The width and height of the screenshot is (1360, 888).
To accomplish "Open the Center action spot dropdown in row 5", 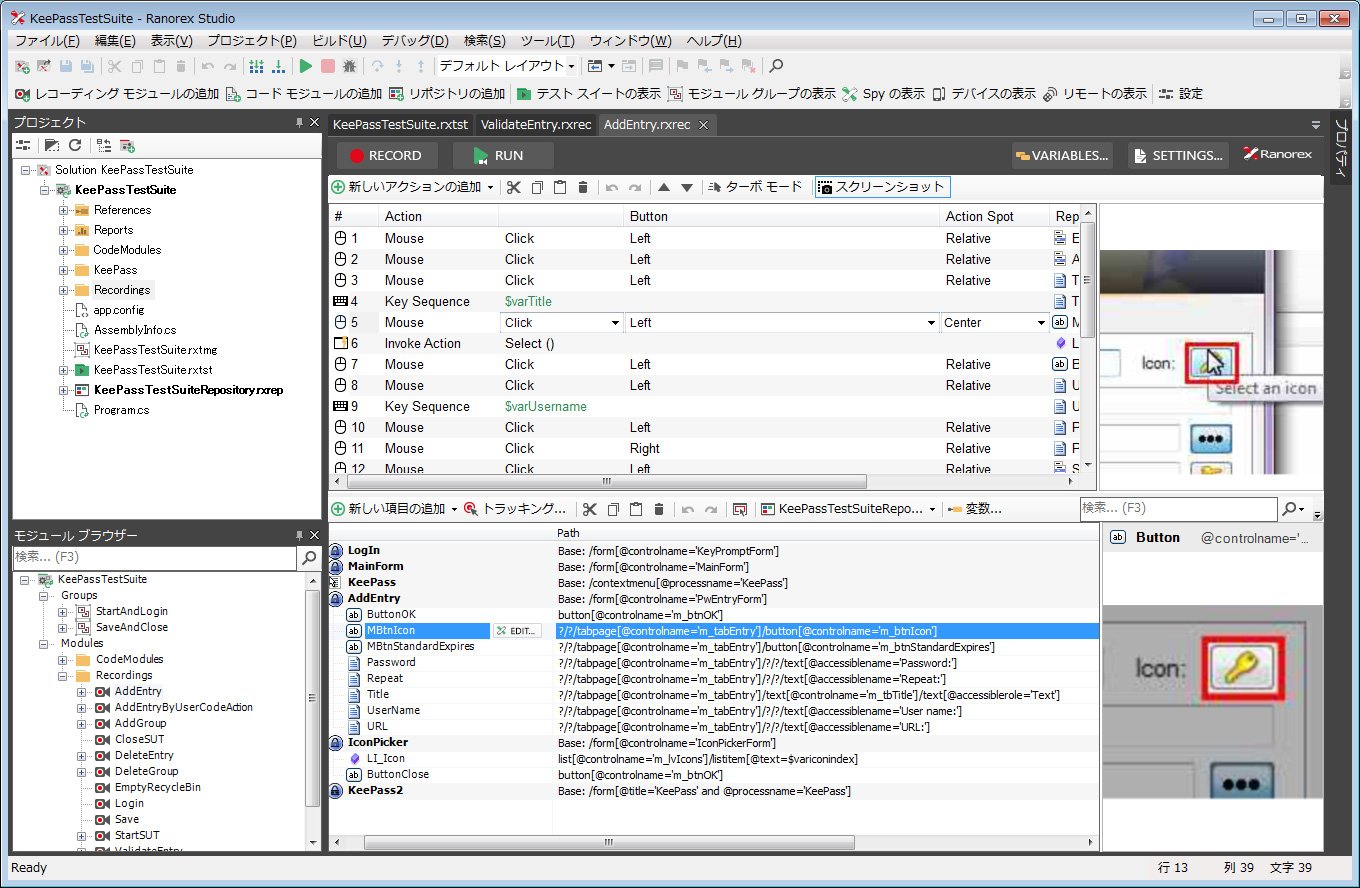I will click(1041, 323).
